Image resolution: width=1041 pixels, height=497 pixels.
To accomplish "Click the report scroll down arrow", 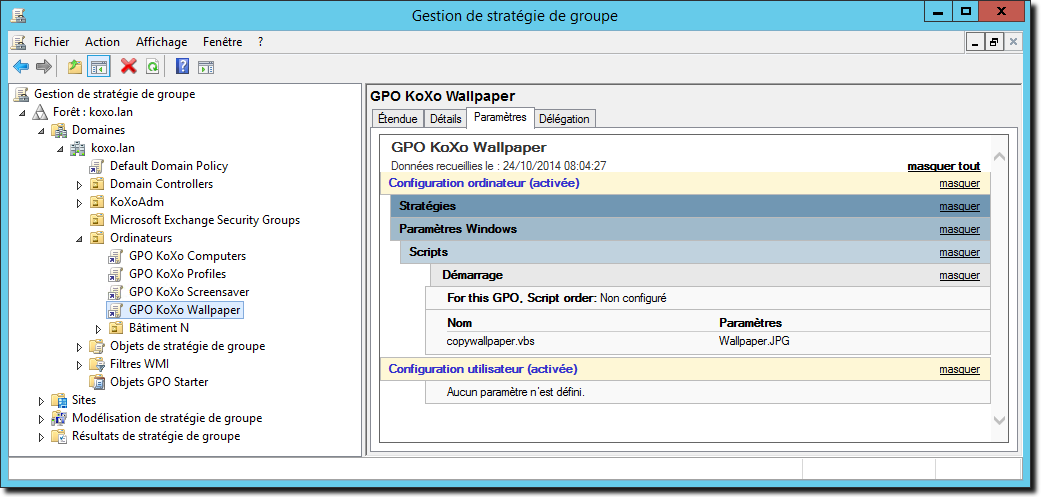I will click(999, 420).
